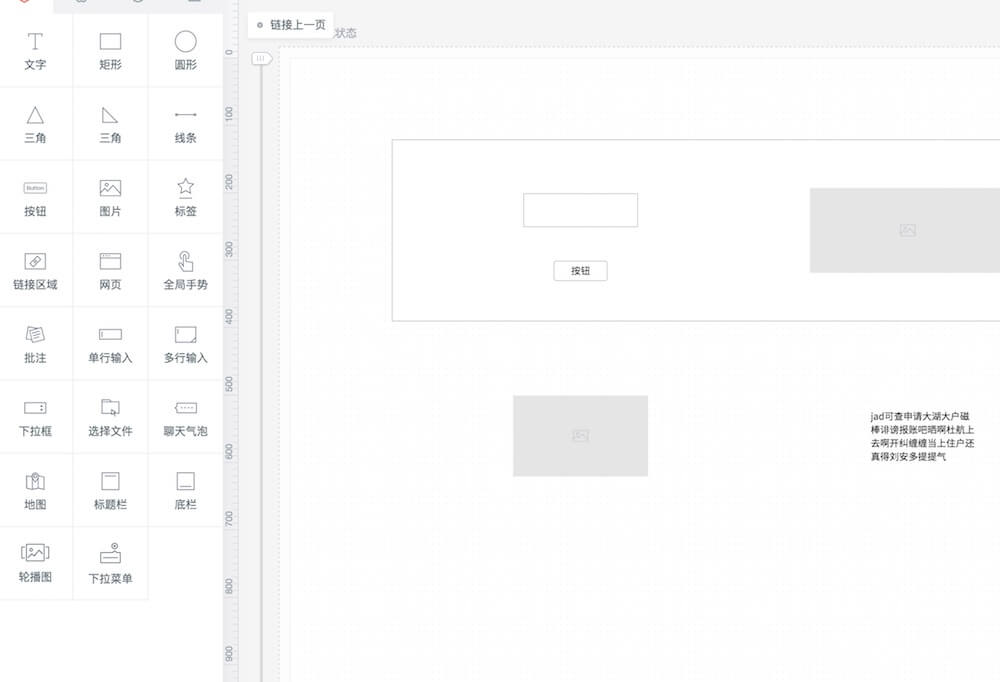Screen dimensions: 1000x682
Task: Select the 下拉框 dropdown box component
Action: click(35, 417)
